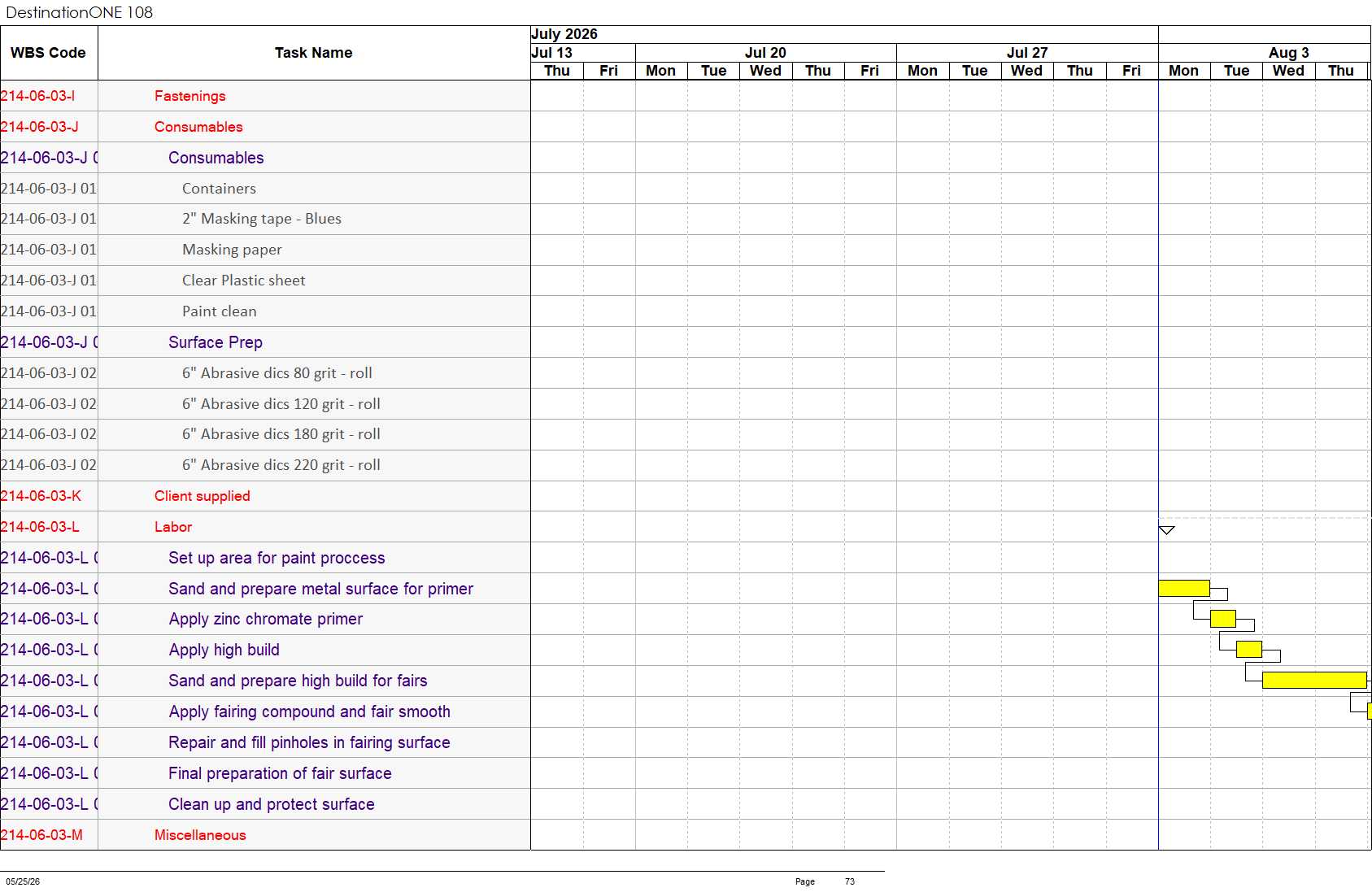Screen dimensions: 1372x892
Task: Click the Fri column under Jul 27
Action: pos(1132,71)
